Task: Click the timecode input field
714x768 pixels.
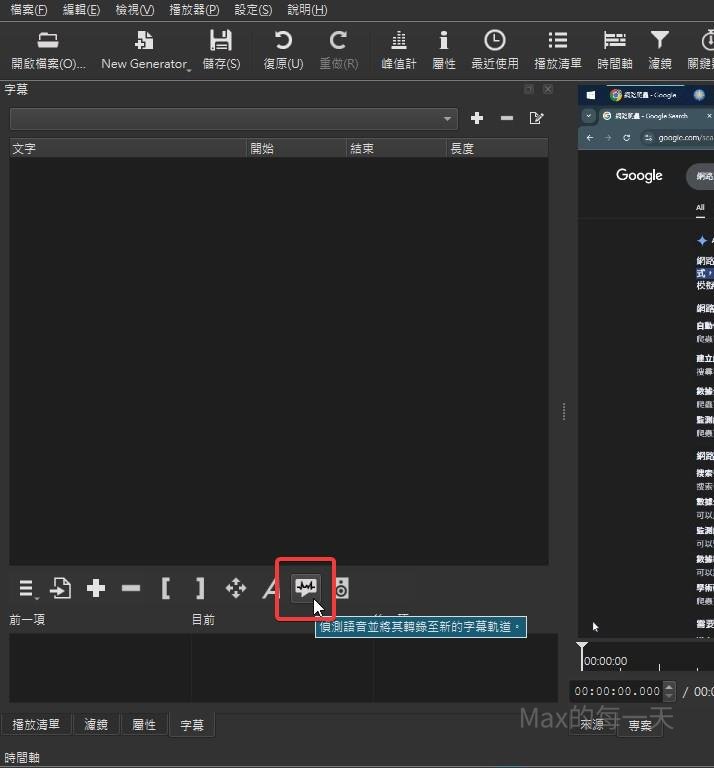Action: point(620,691)
